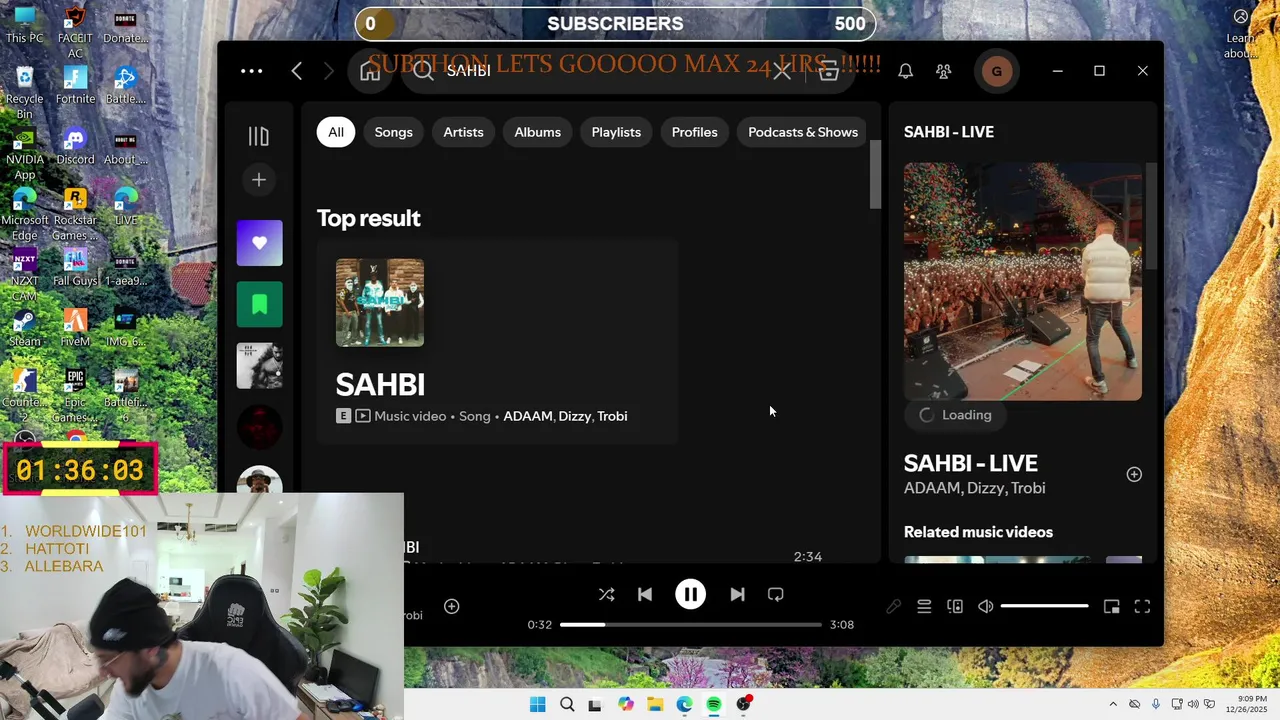Filter results by Profiles
Screen dimensions: 1280x720
[x=694, y=132]
